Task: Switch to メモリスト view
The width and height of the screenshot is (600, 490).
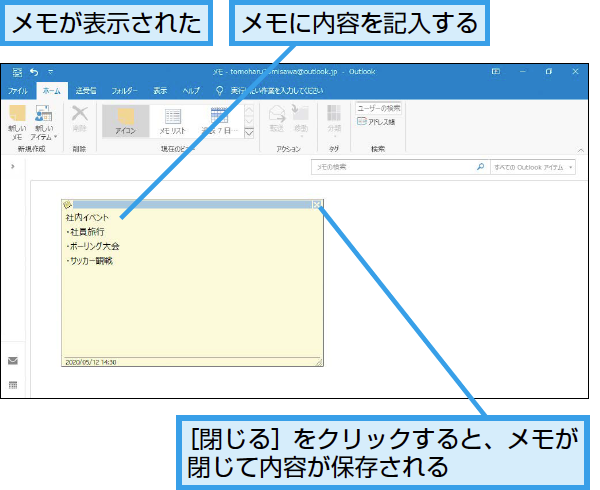Action: [173, 121]
